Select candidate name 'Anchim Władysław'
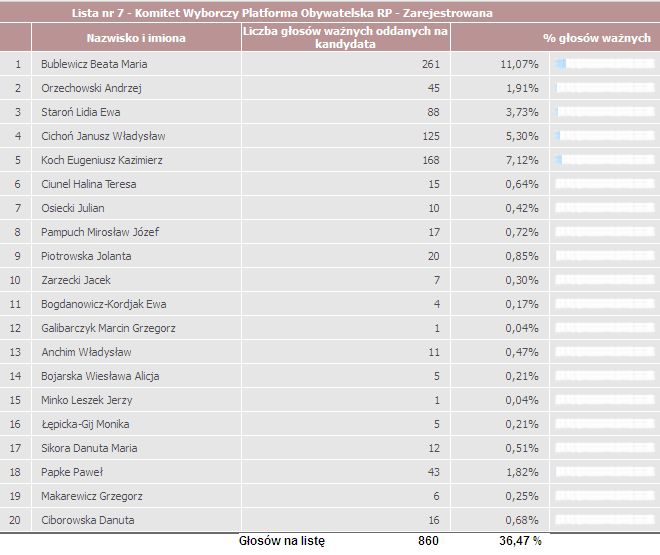Image resolution: width=660 pixels, height=555 pixels. point(86,352)
